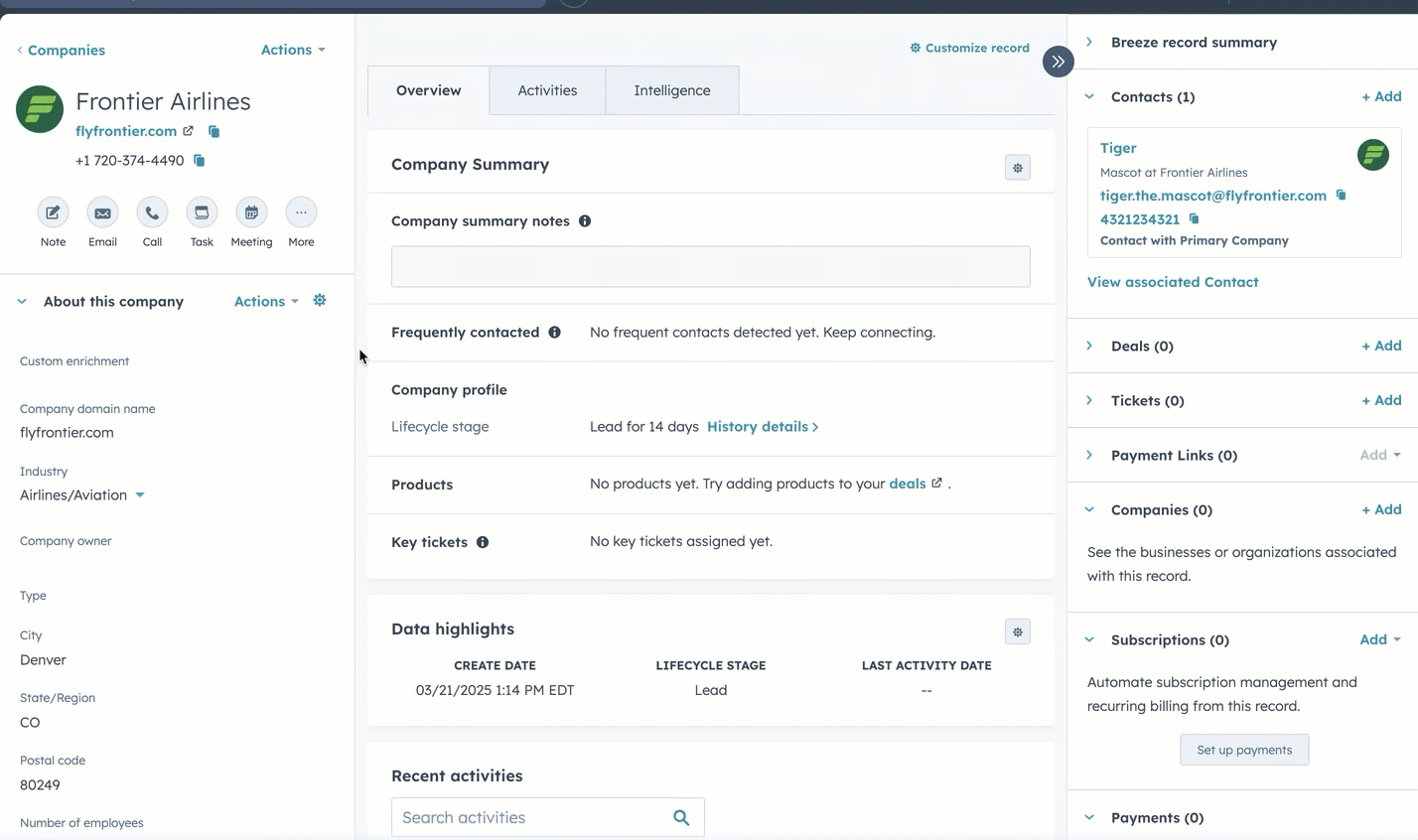Switch to the Activities tab
Screen dimensions: 1418x840
547,90
